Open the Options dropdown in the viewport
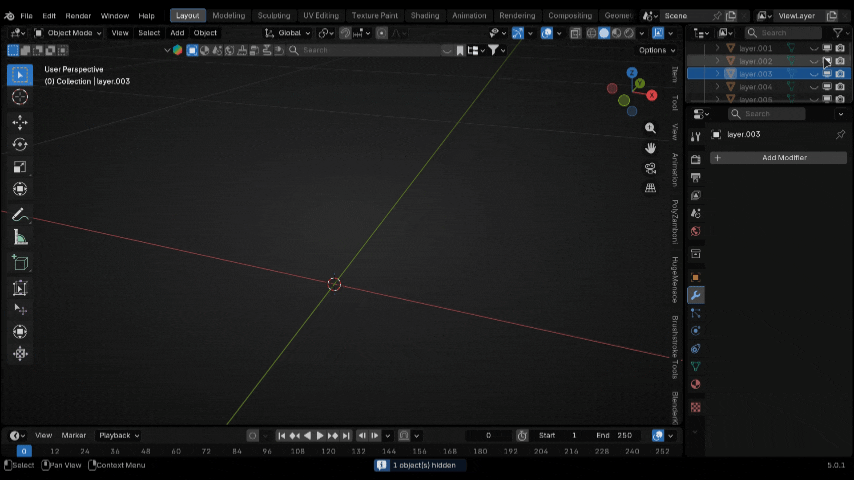854x480 pixels. point(657,50)
